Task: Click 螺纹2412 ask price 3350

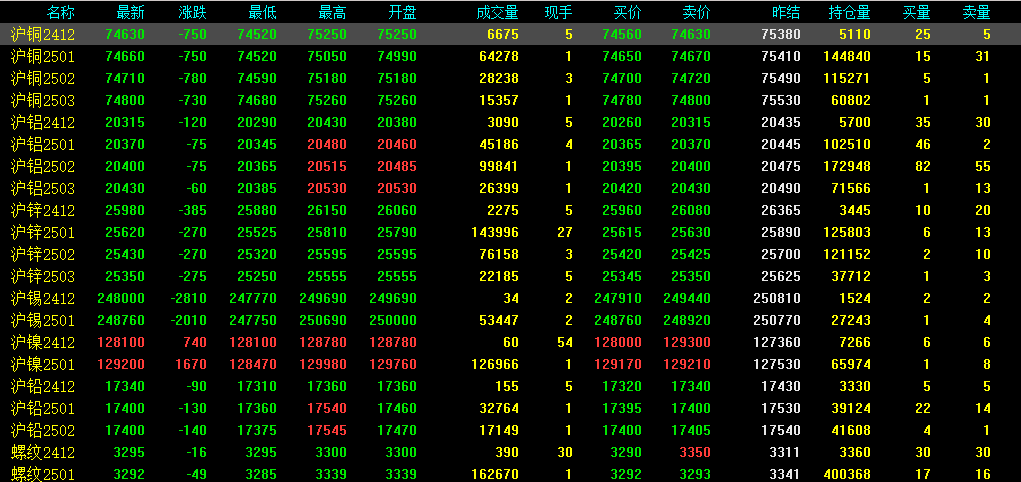Action: click(x=695, y=453)
